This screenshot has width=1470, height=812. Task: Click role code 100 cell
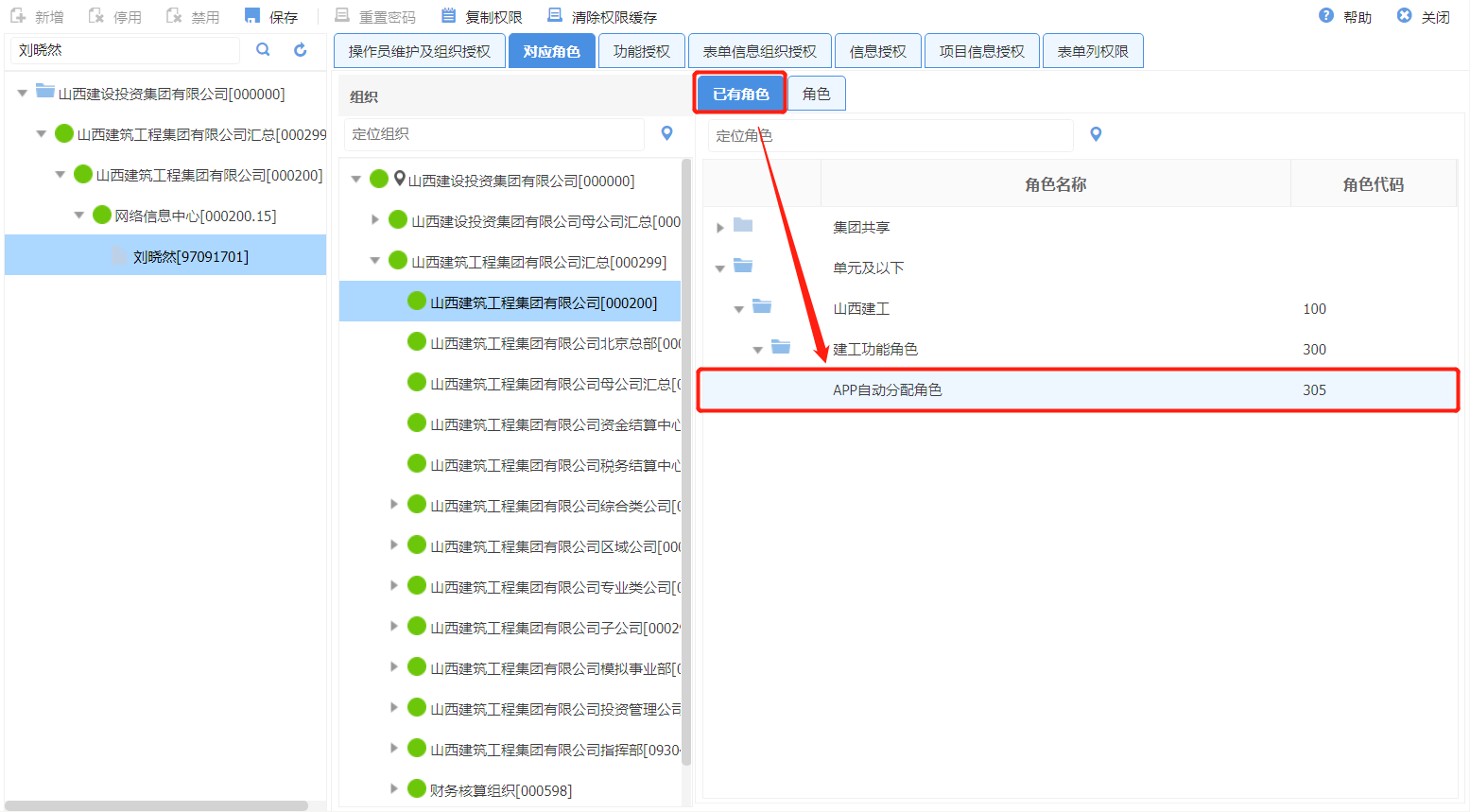(1315, 308)
